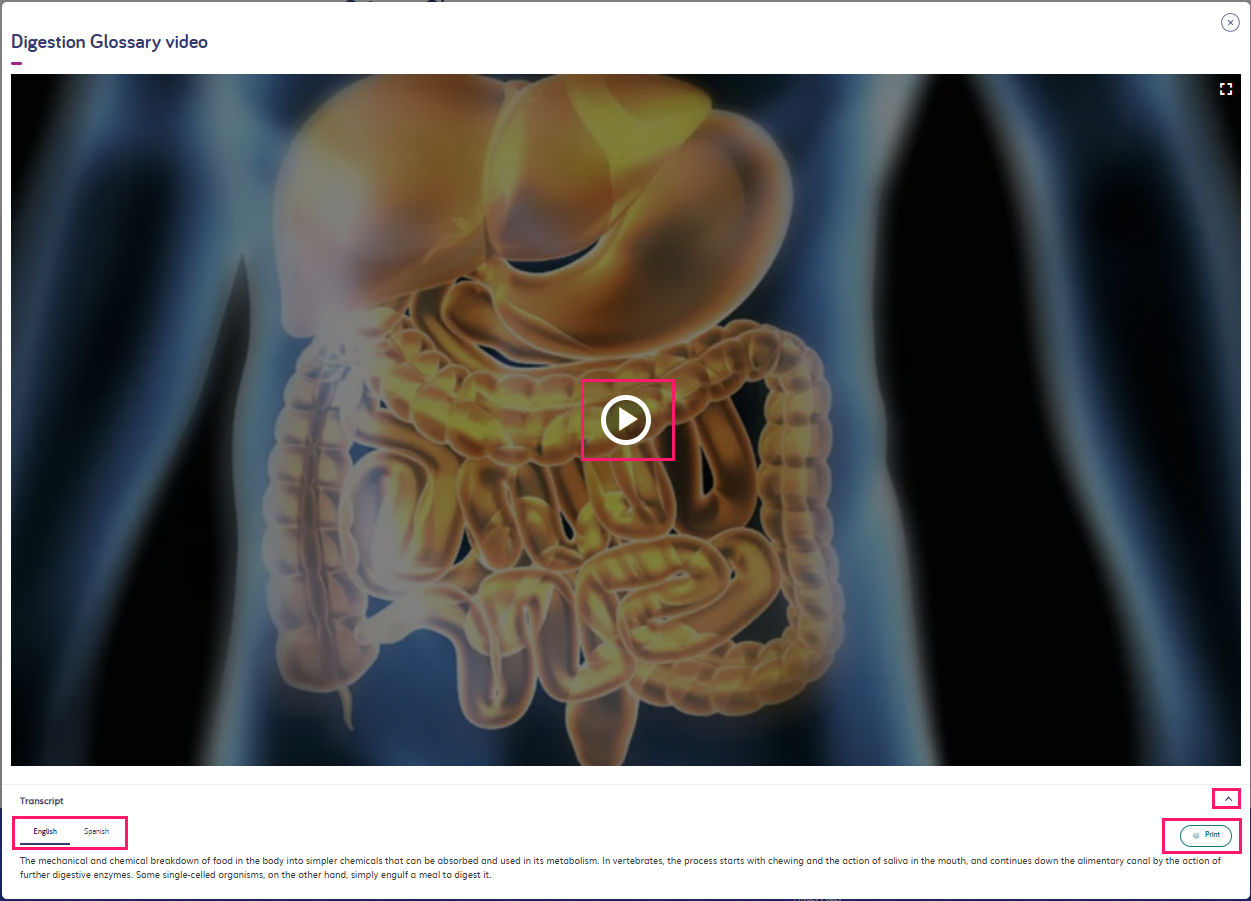Play the Digestion Glossary video

pos(626,420)
